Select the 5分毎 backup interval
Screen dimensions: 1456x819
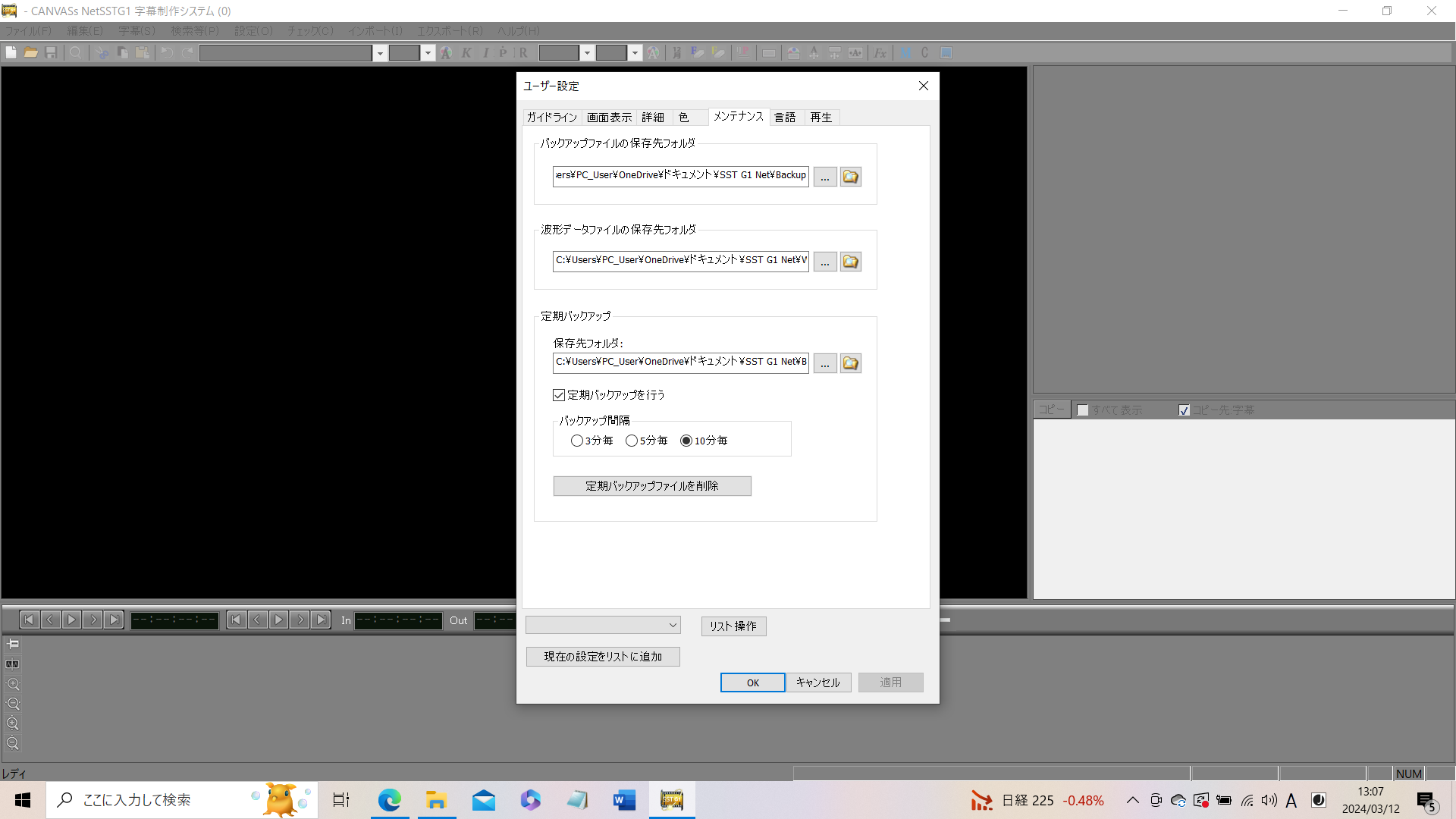coord(631,441)
